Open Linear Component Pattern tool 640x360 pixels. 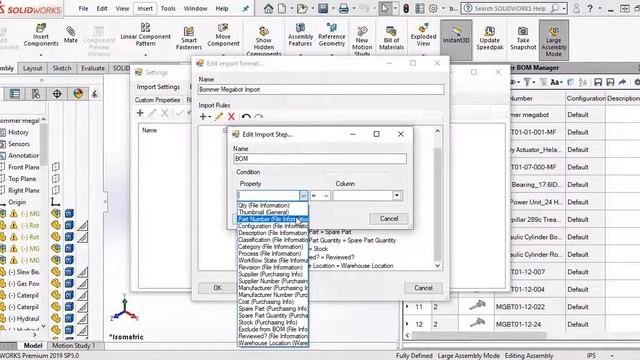(145, 34)
